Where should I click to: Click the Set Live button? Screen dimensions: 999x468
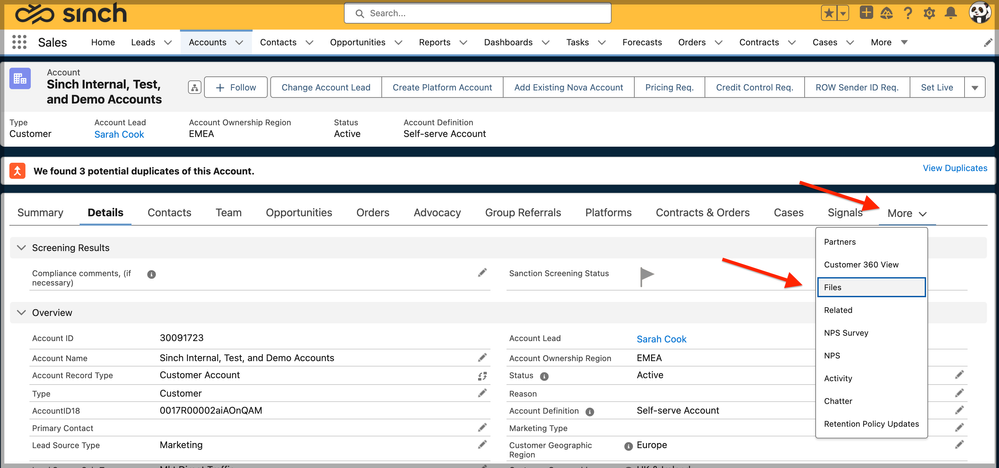click(x=937, y=88)
